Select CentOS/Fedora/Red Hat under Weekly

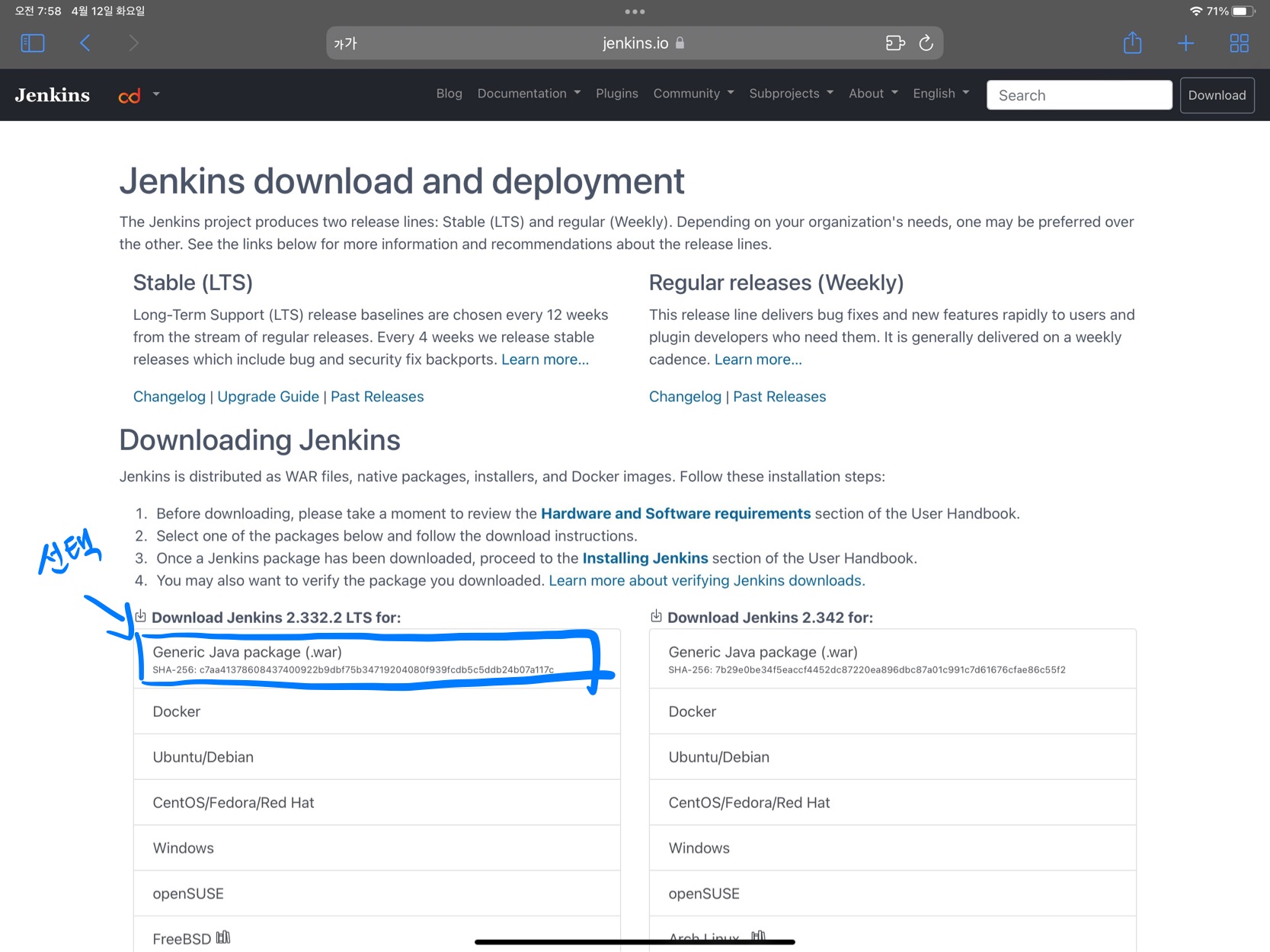893,803
